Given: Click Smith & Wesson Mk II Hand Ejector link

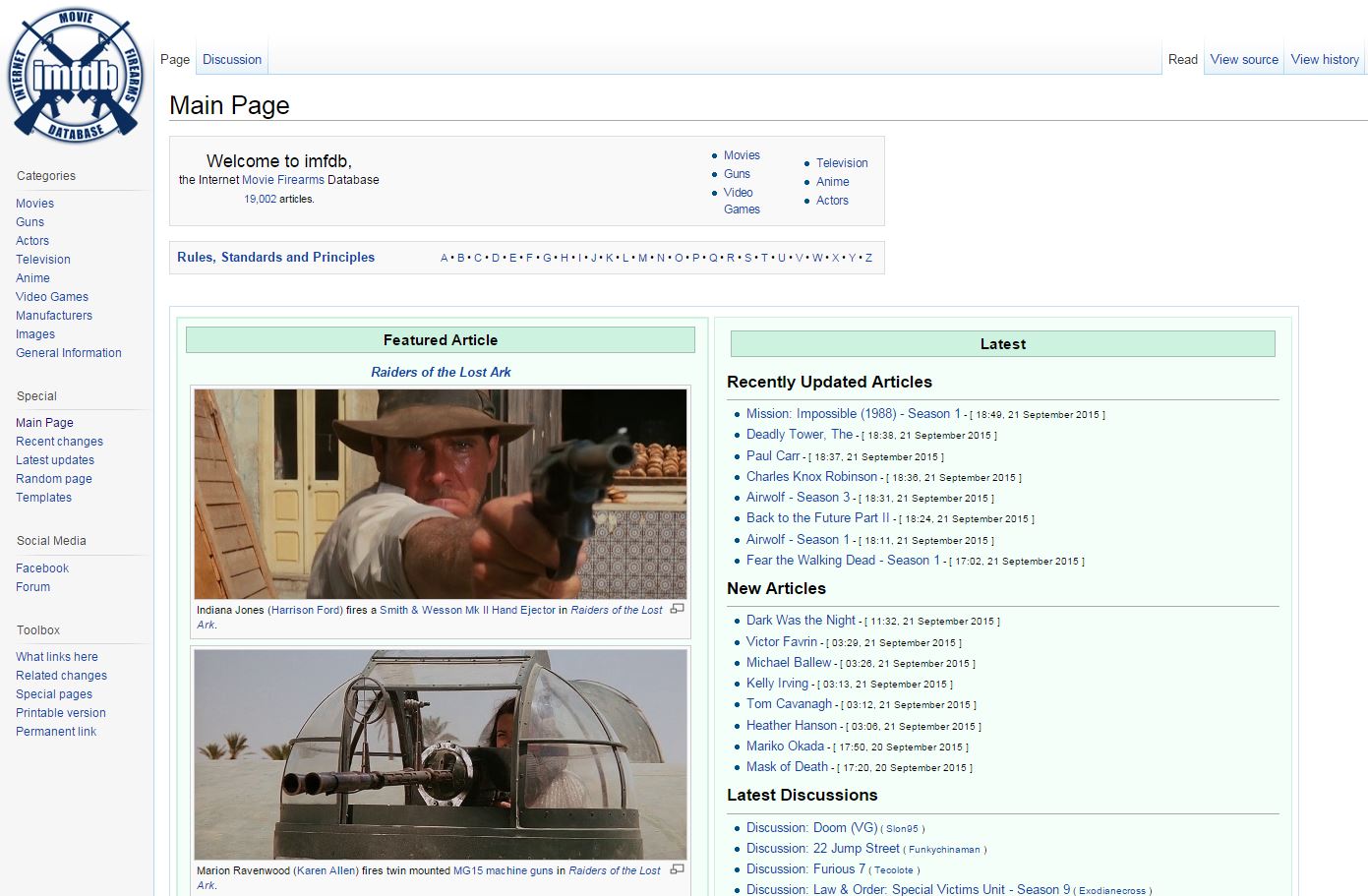Looking at the screenshot, I should pyautogui.click(x=467, y=610).
